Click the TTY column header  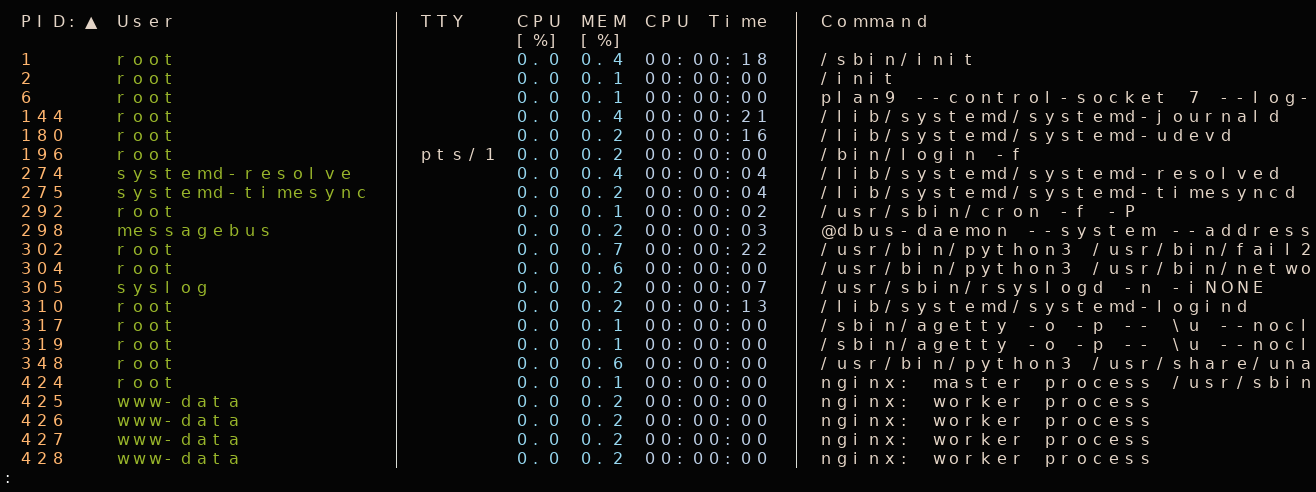click(443, 21)
